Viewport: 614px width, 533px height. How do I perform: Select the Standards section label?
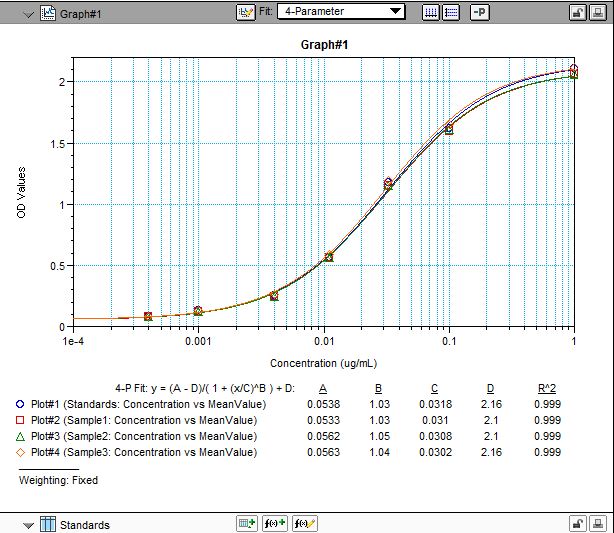85,525
